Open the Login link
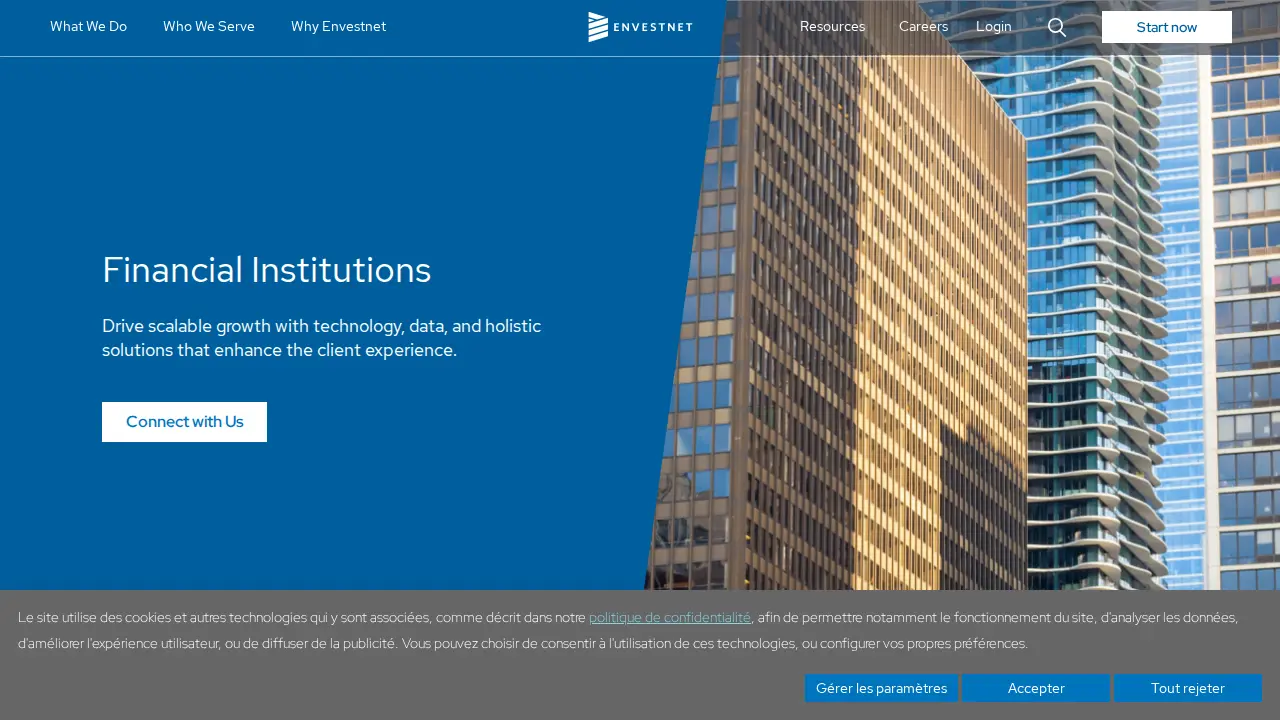 994,27
